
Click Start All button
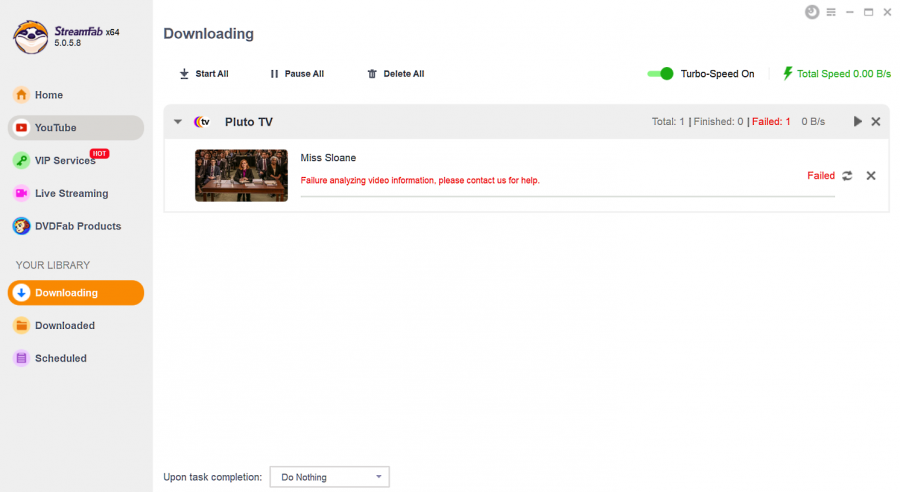pos(204,73)
